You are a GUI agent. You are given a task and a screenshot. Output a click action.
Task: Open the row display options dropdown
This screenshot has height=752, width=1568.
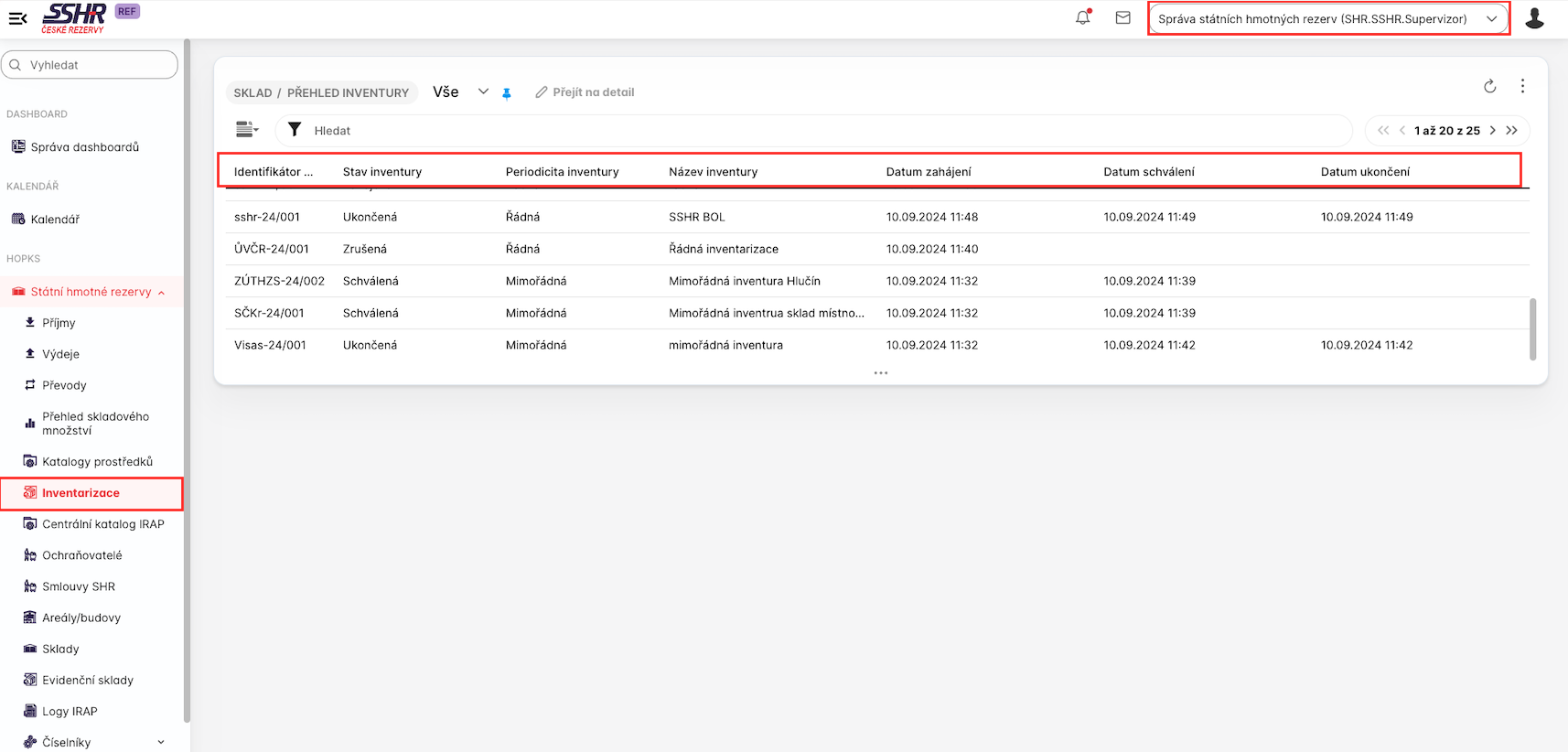pos(247,130)
